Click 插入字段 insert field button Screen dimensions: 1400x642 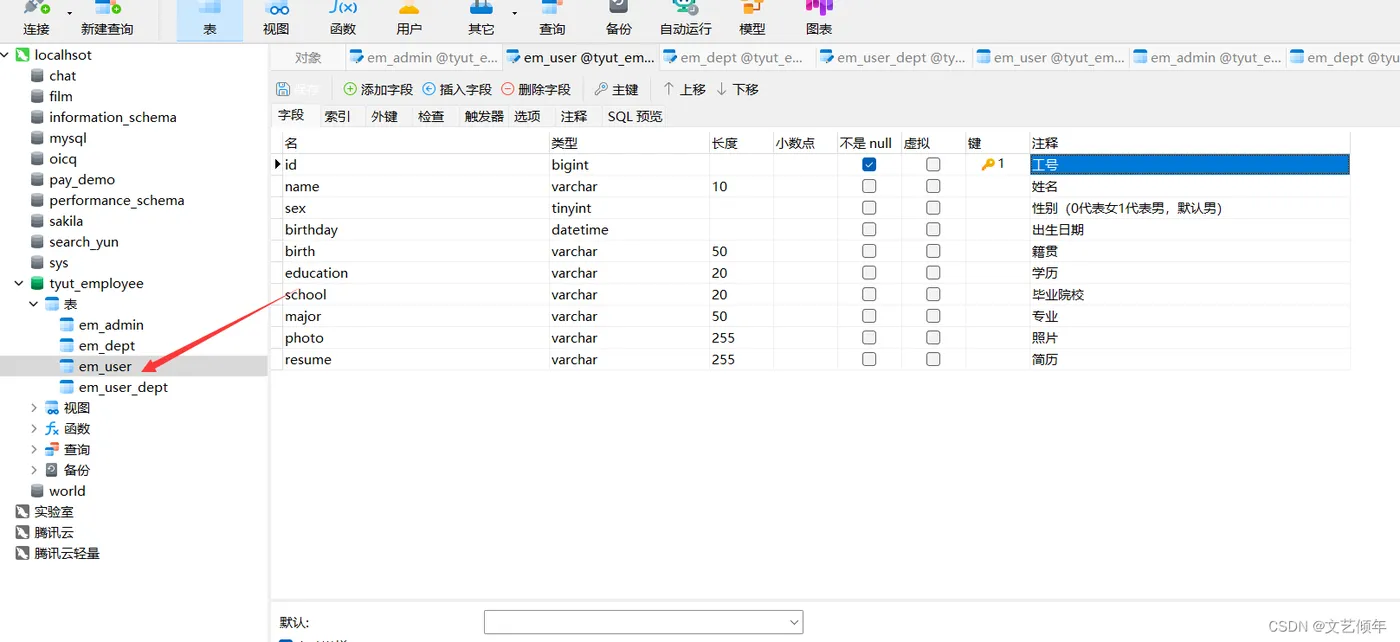click(x=457, y=89)
